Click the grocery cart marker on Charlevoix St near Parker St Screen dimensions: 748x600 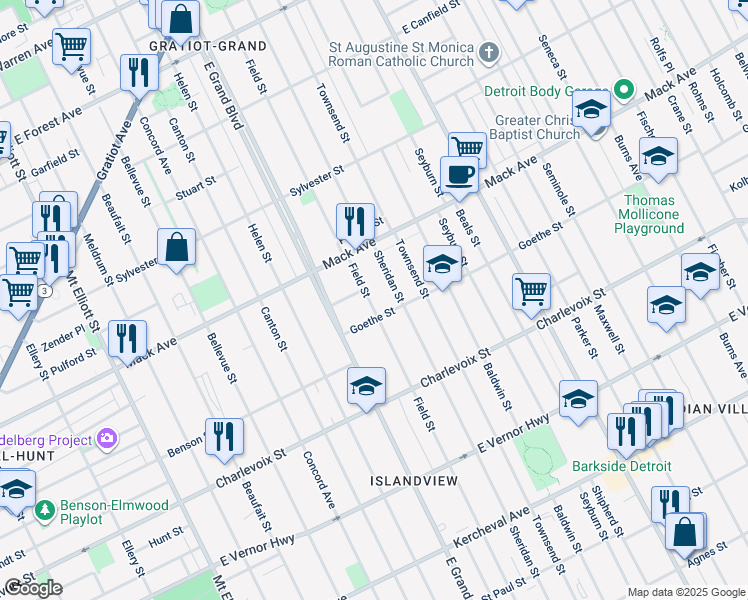pyautogui.click(x=531, y=293)
